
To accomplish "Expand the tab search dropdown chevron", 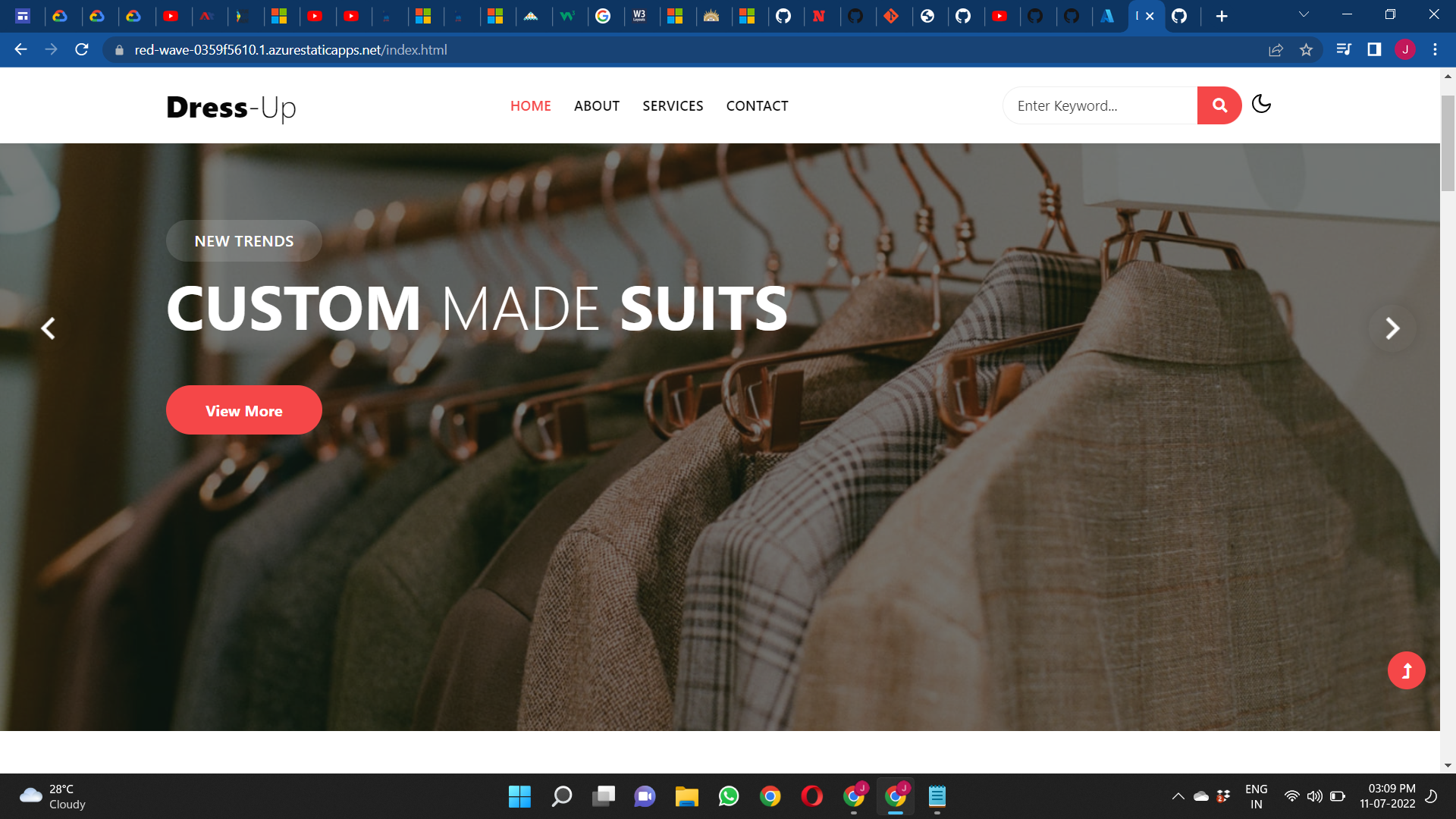I will coord(1304,14).
